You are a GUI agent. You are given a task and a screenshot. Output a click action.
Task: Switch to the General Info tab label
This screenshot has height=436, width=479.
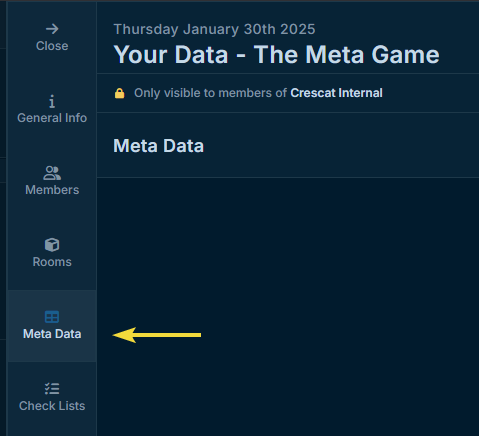click(52, 118)
